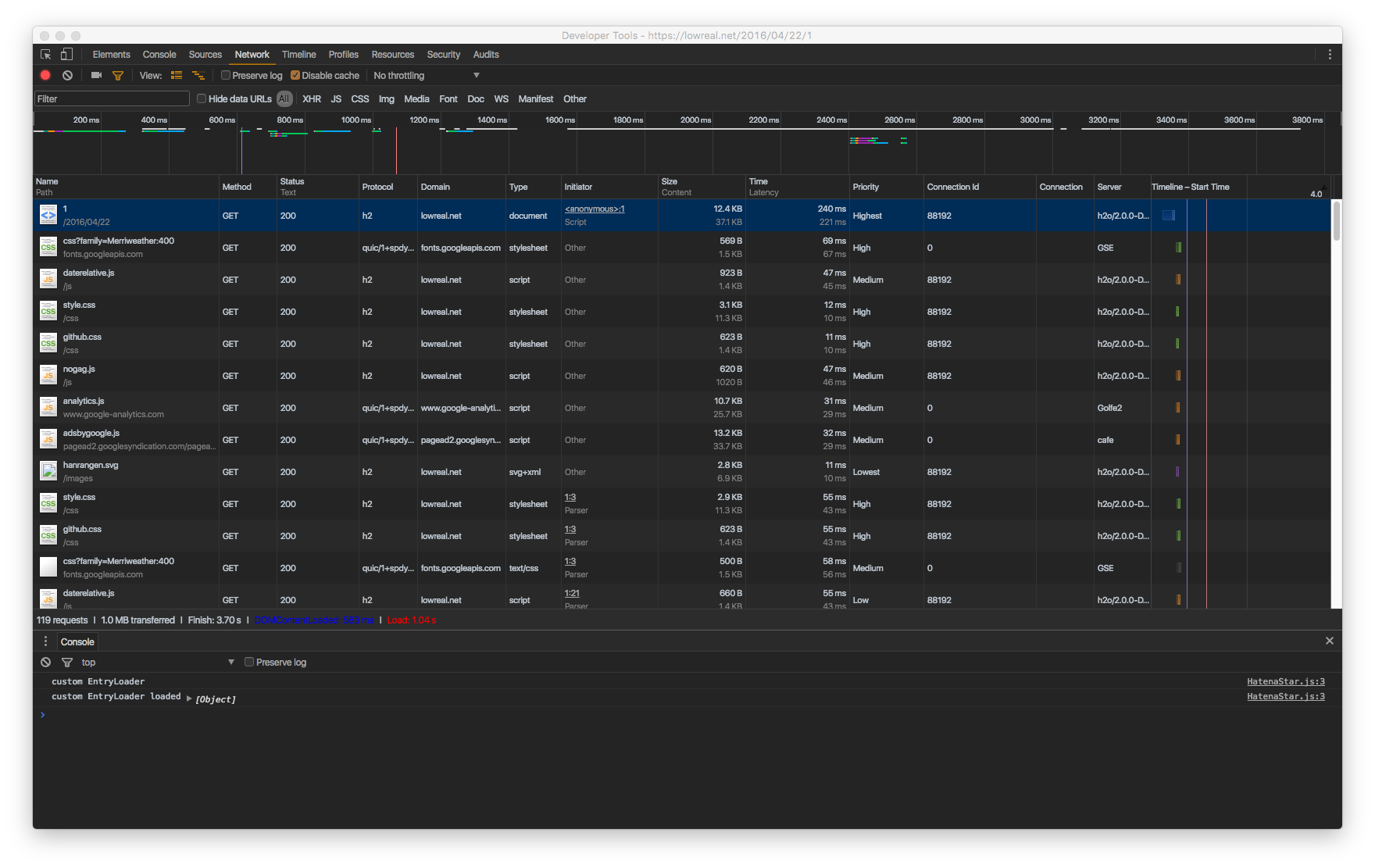Toggle device mode icon
This screenshot has width=1375, height=868.
click(x=66, y=55)
